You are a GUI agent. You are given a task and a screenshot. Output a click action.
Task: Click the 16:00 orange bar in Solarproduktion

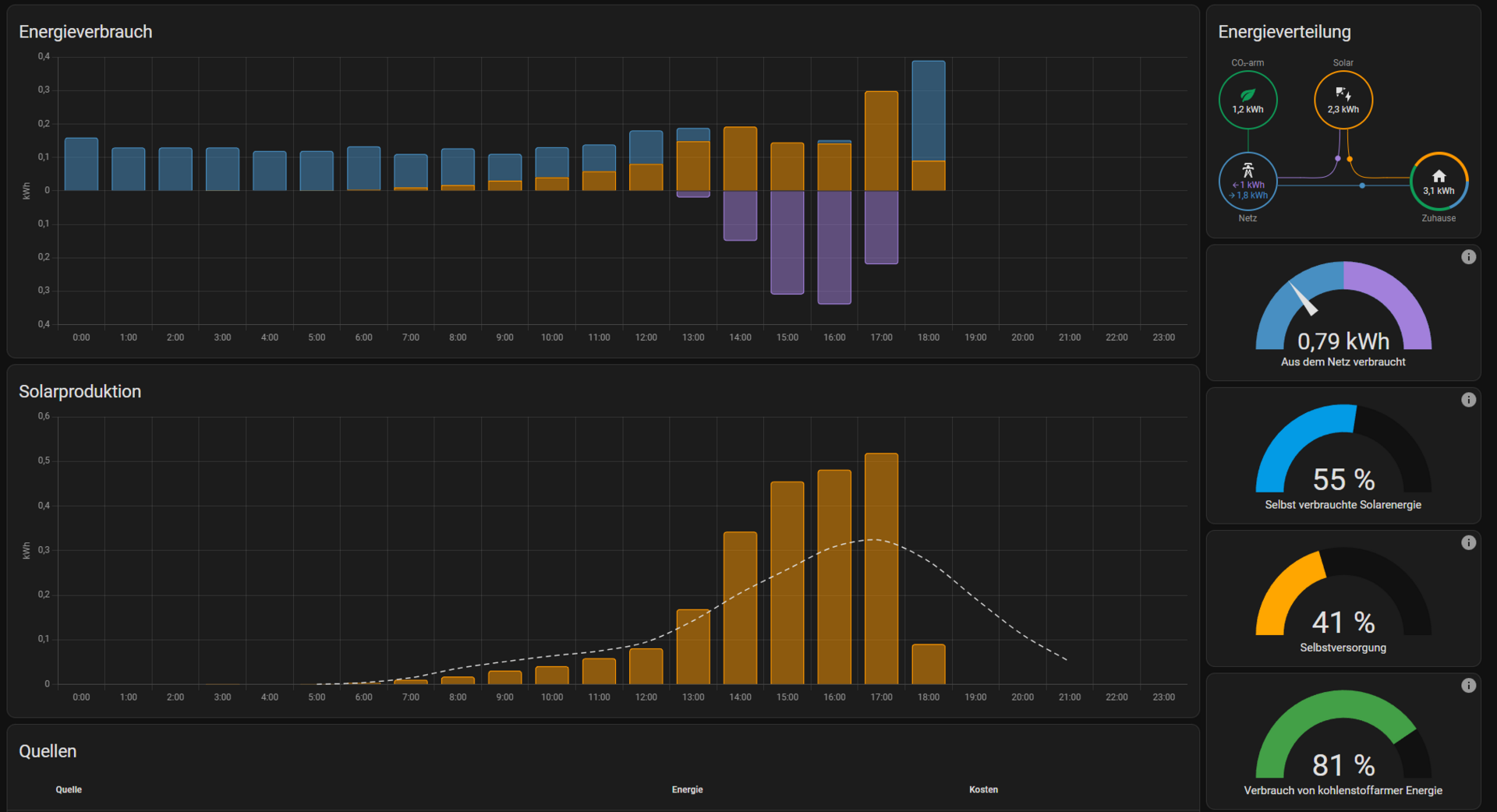point(834,577)
